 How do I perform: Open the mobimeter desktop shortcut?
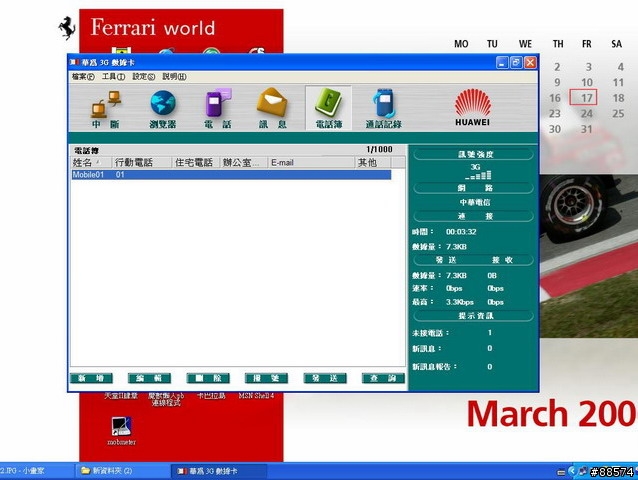[121, 430]
